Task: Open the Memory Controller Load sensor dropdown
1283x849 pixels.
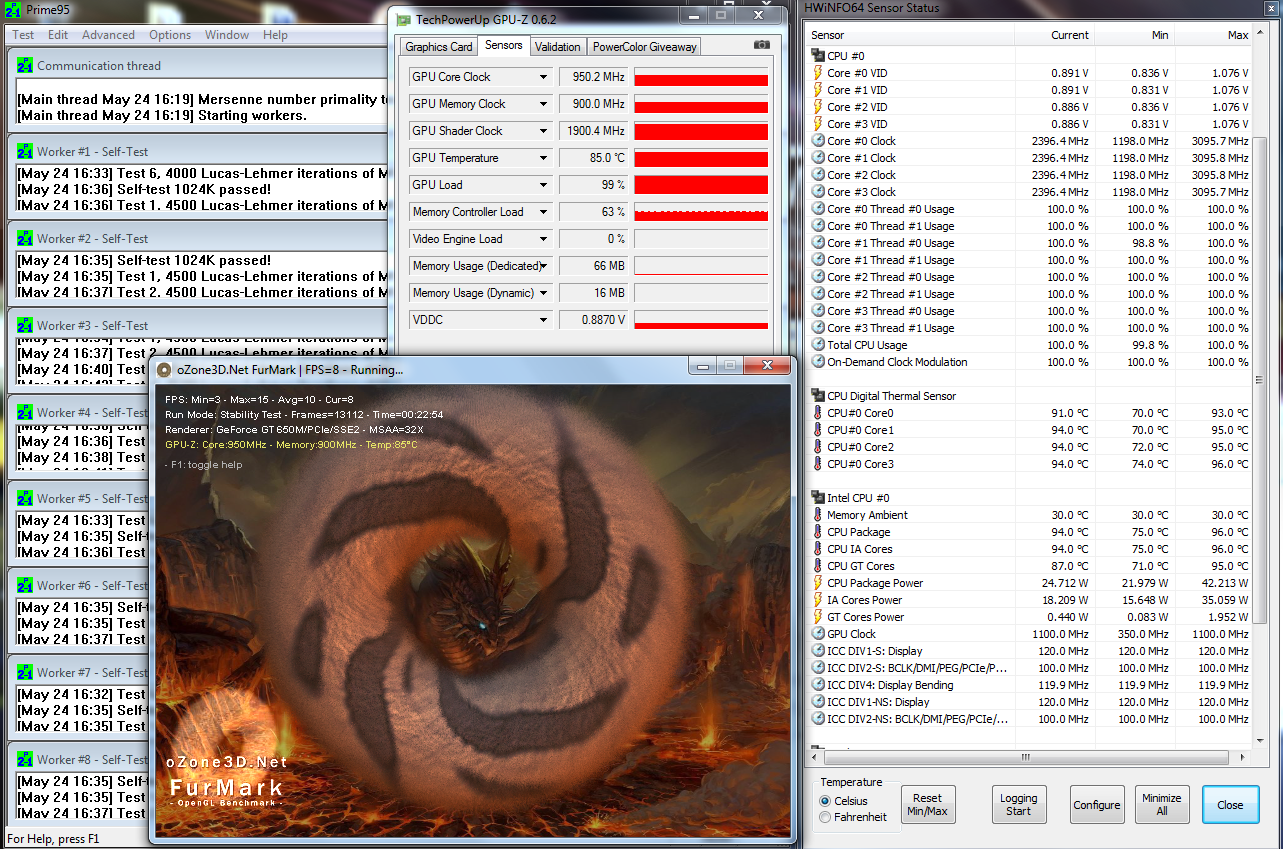Action: [x=544, y=212]
